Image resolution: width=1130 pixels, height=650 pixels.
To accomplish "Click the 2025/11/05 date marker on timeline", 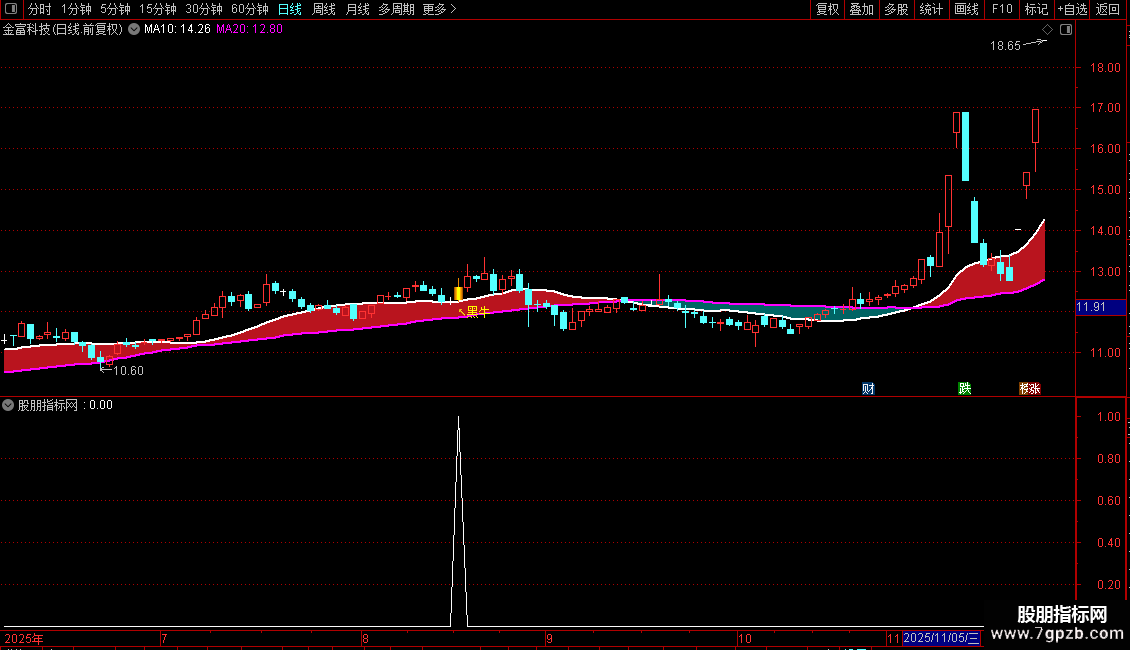I will point(941,638).
